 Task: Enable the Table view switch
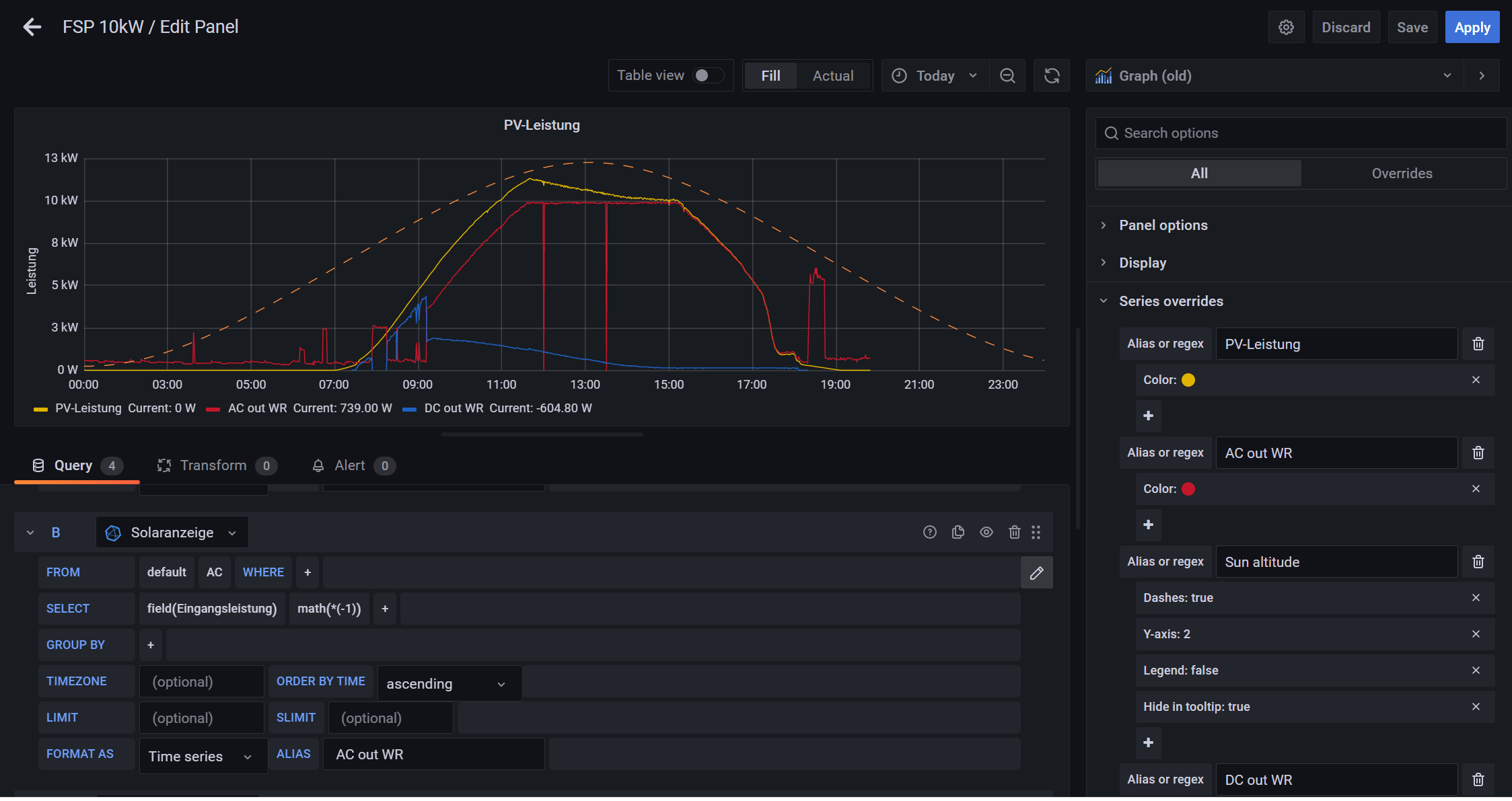[708, 76]
